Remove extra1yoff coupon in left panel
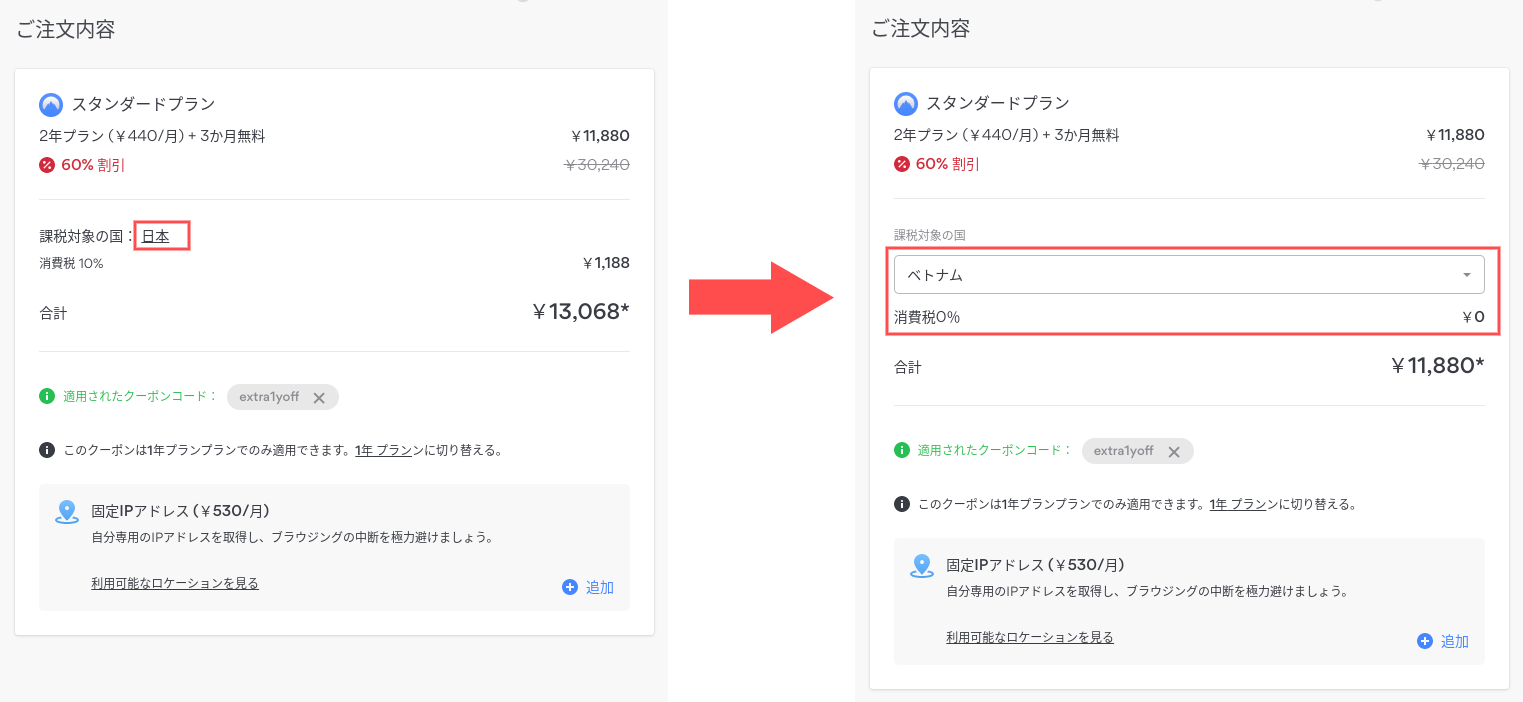This screenshot has height=702, width=1523. [319, 397]
